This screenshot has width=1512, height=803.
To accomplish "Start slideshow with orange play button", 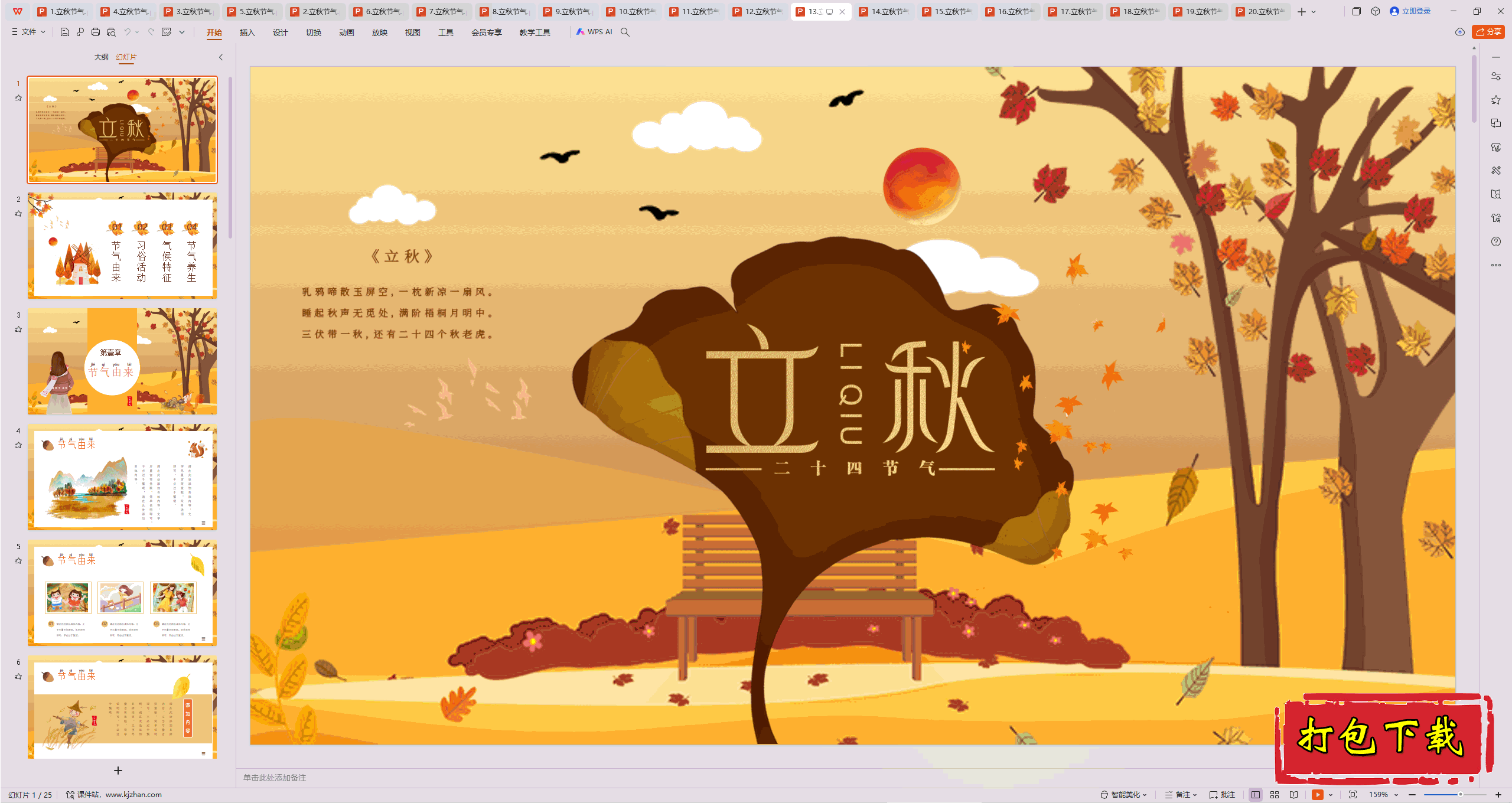I will coord(1318,795).
